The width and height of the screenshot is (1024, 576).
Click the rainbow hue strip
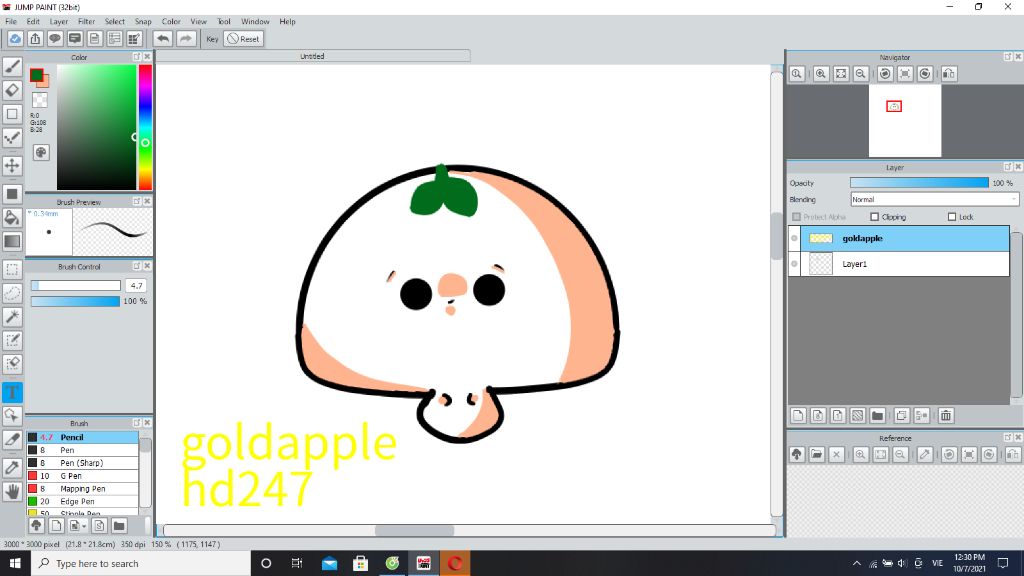(145, 127)
